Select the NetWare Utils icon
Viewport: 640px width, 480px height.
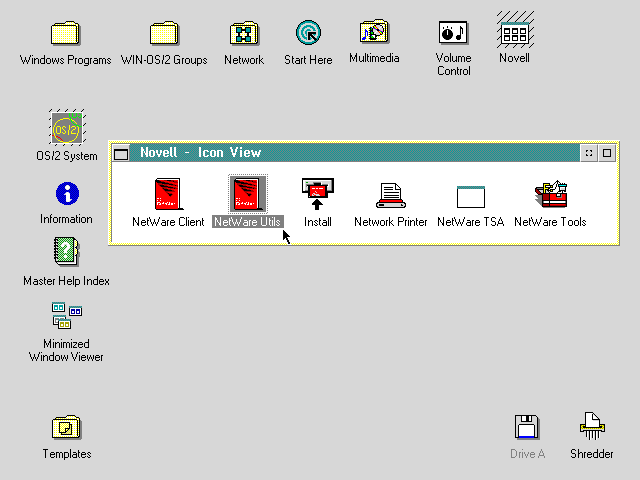click(248, 193)
